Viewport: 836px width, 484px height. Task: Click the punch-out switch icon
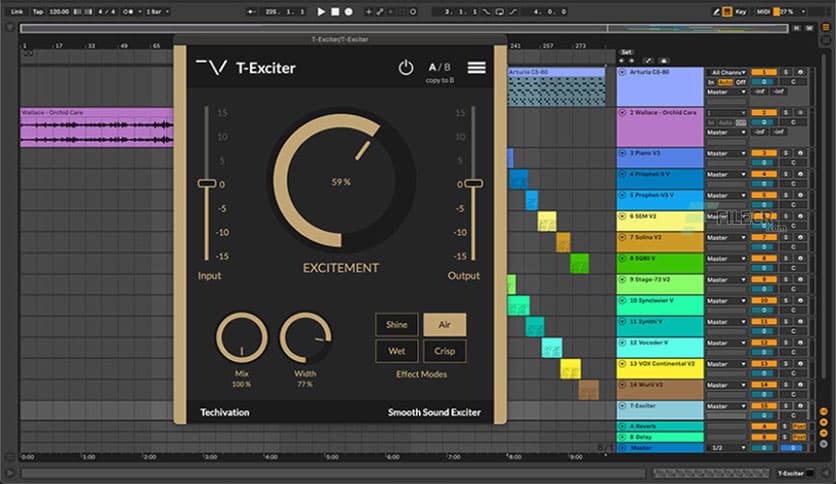tap(513, 11)
